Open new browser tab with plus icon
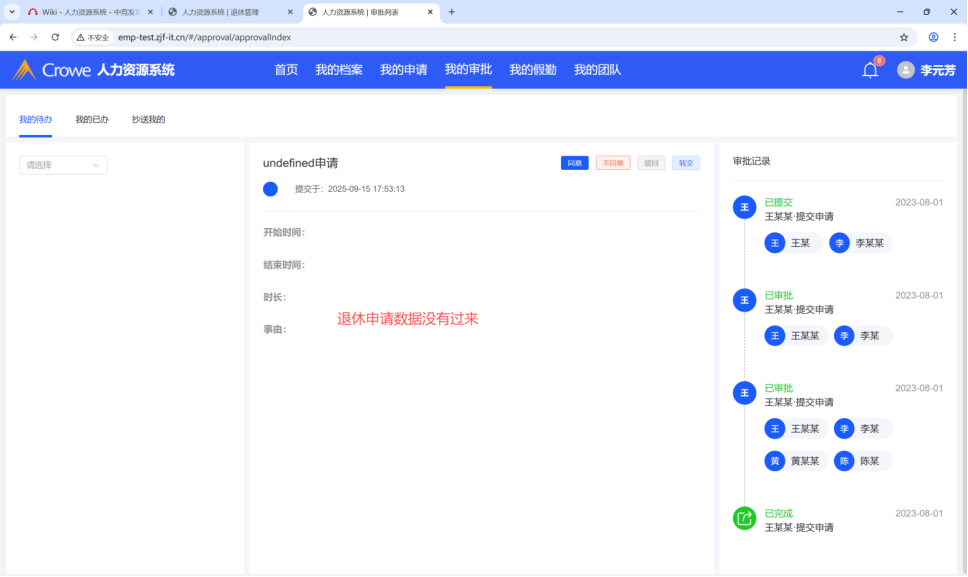 point(452,12)
